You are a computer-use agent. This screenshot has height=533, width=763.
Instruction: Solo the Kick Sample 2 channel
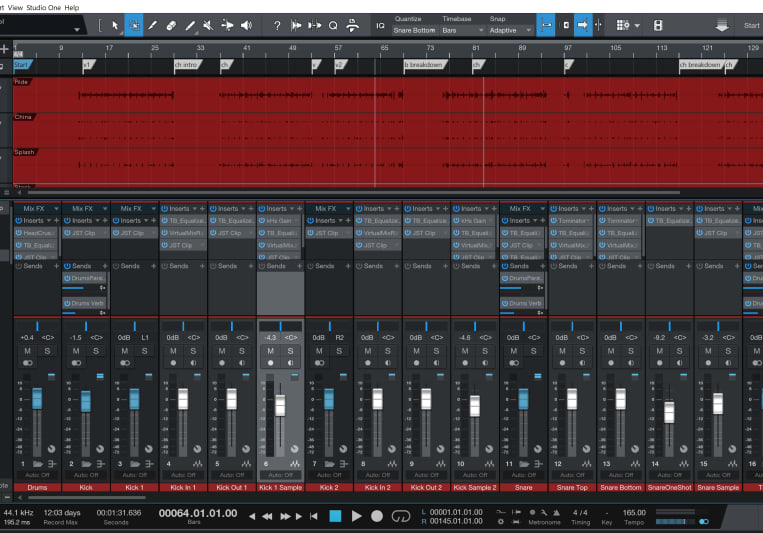tap(485, 351)
